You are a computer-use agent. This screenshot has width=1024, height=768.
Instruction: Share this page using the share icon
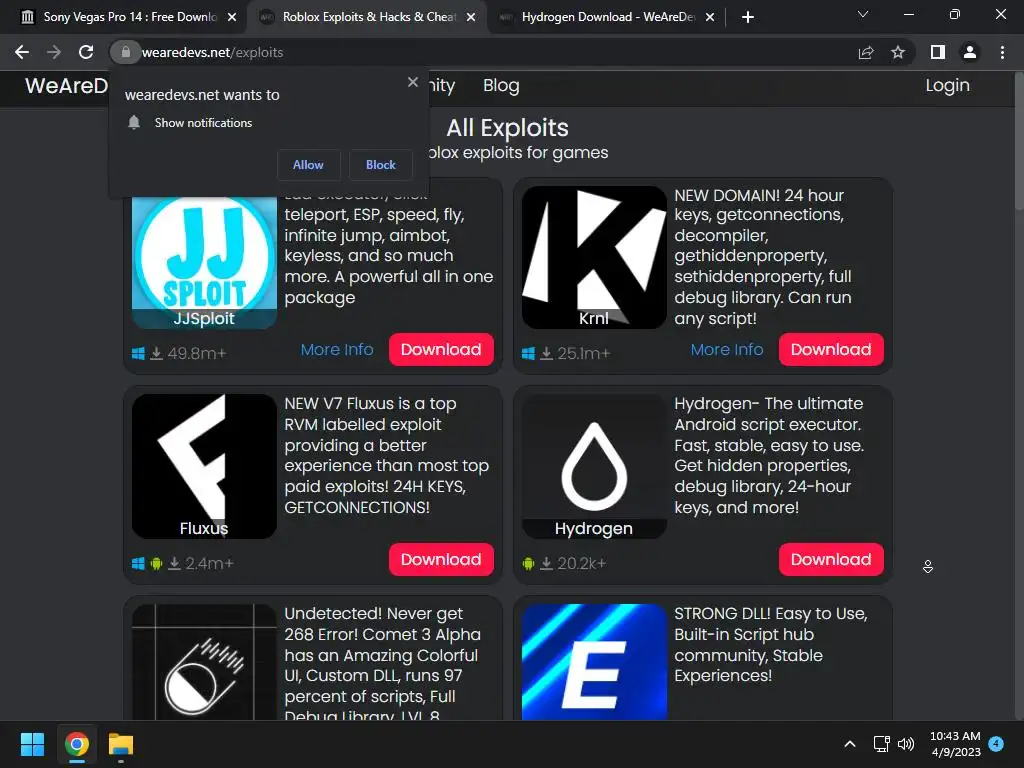point(866,52)
